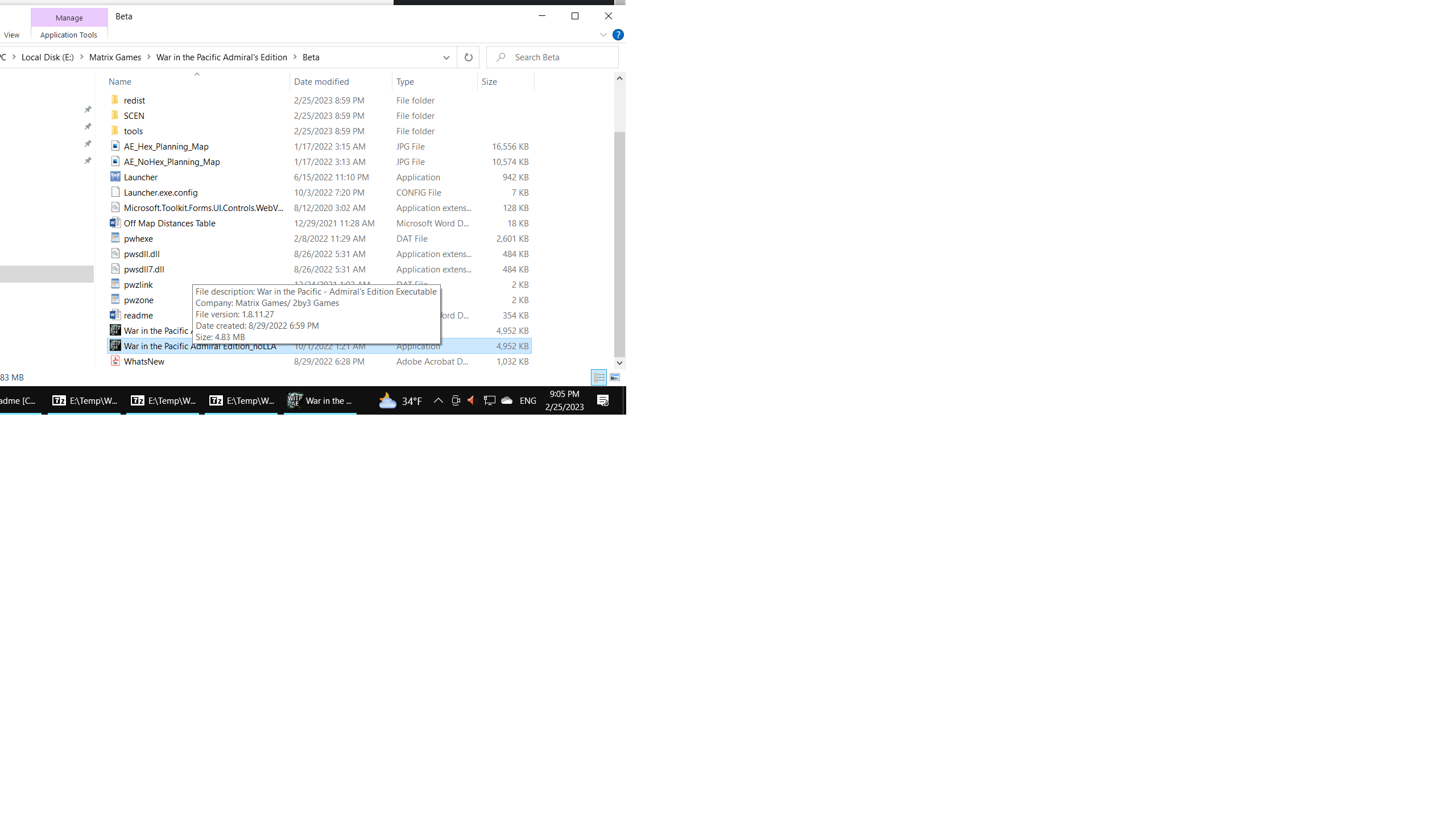The width and height of the screenshot is (1456, 819).
Task: Open the Application Tools tab
Action: pos(69,35)
